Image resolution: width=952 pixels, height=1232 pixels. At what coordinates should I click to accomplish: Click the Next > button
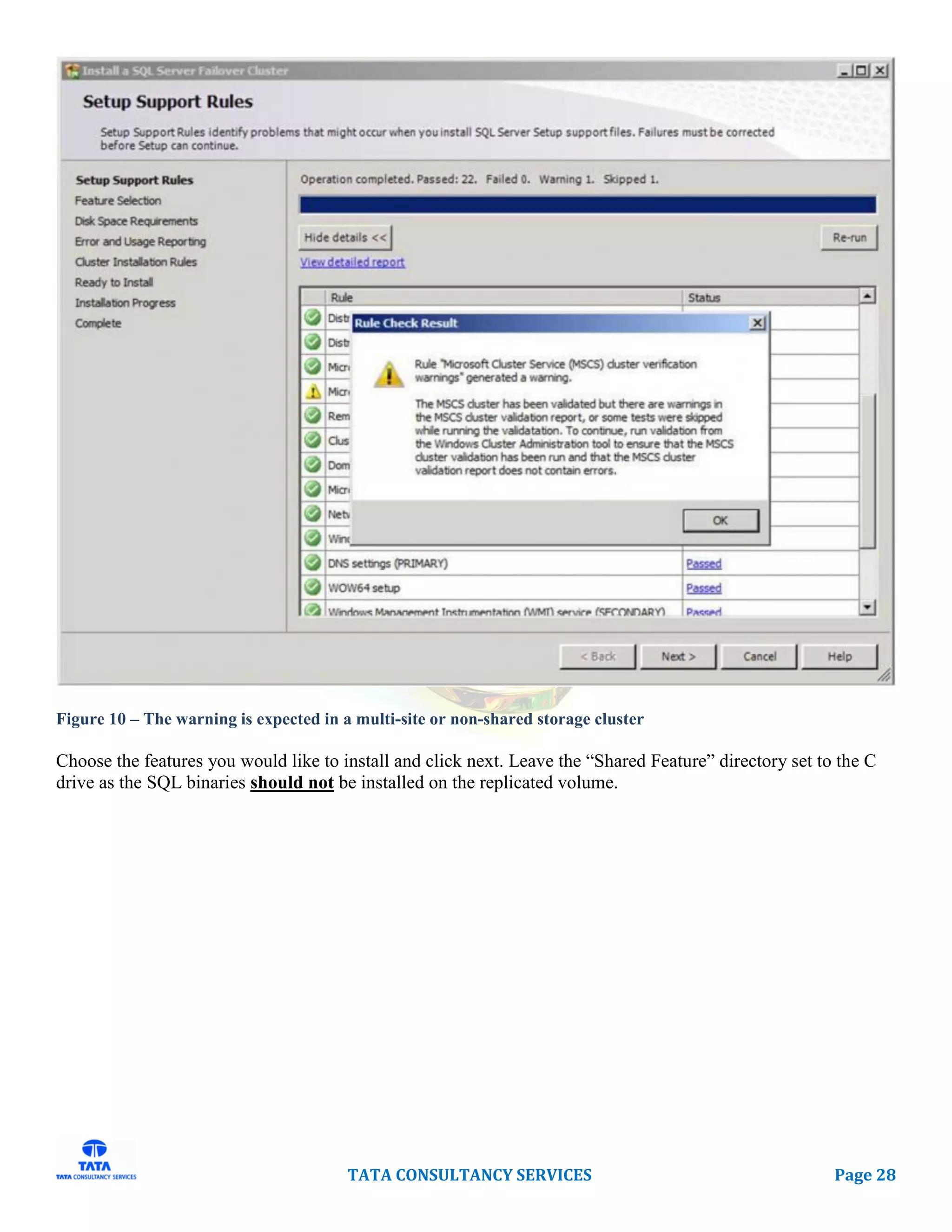[679, 656]
